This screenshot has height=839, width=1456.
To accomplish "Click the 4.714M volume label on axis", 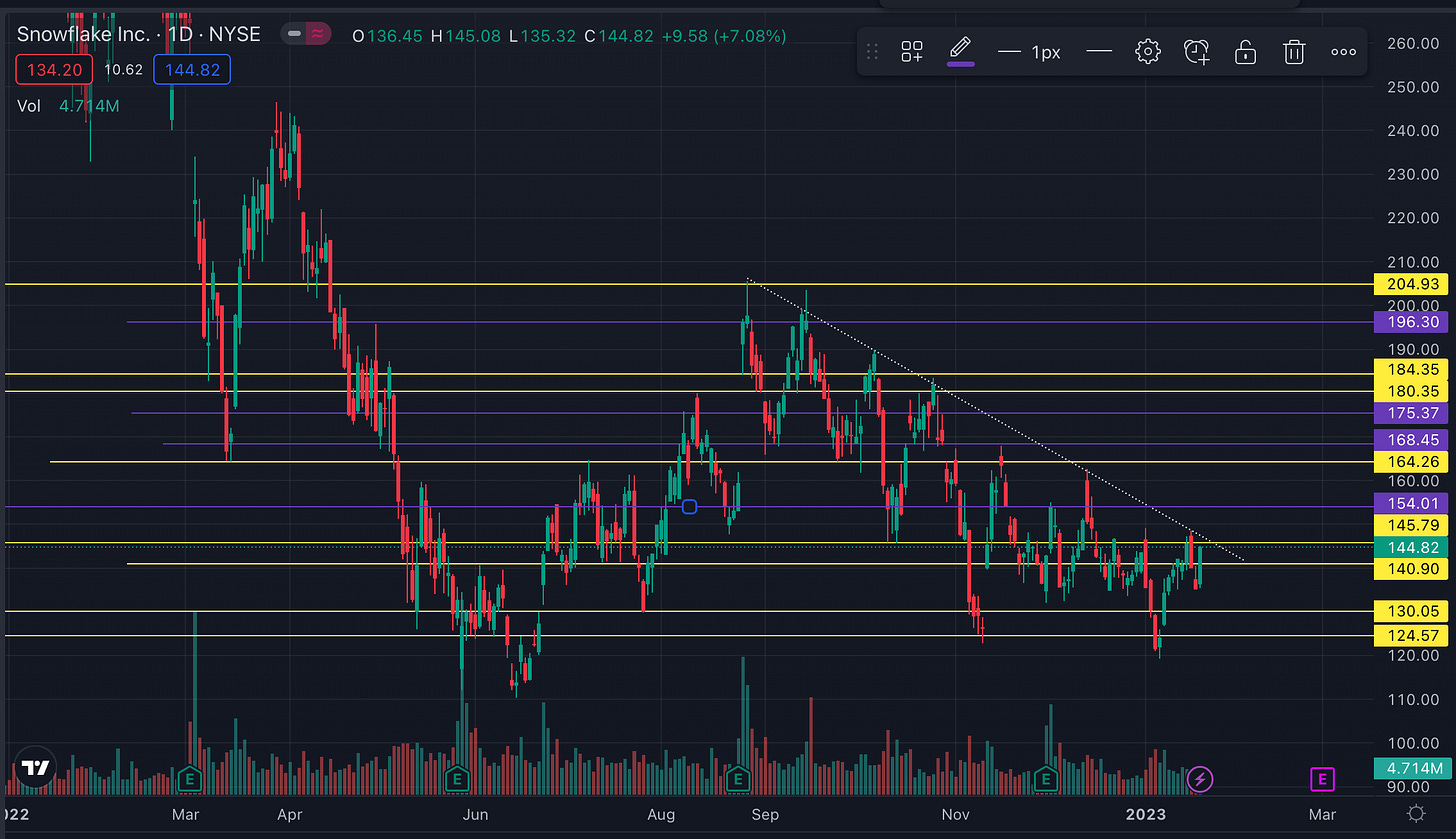I will (x=1412, y=769).
